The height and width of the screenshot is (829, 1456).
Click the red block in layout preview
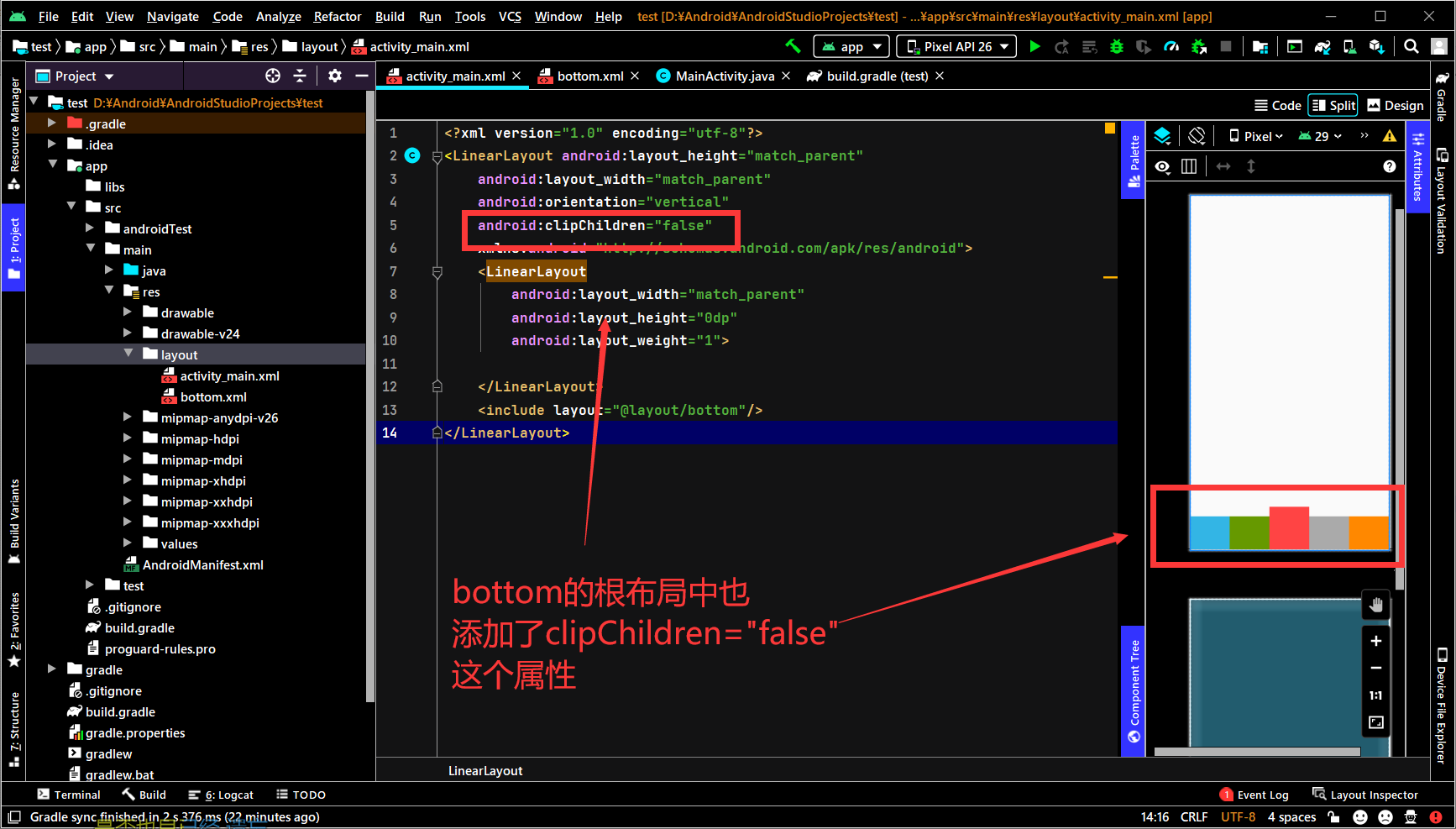[x=1289, y=528]
